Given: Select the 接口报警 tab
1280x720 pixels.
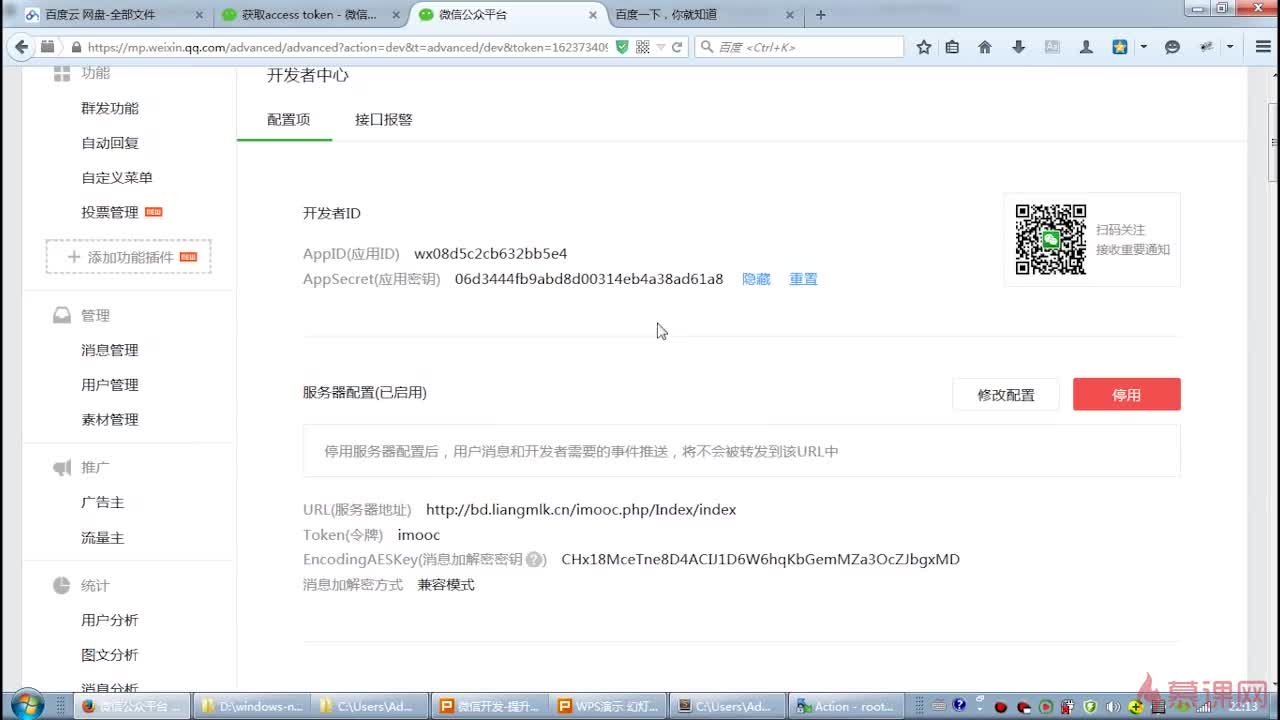Looking at the screenshot, I should [383, 119].
